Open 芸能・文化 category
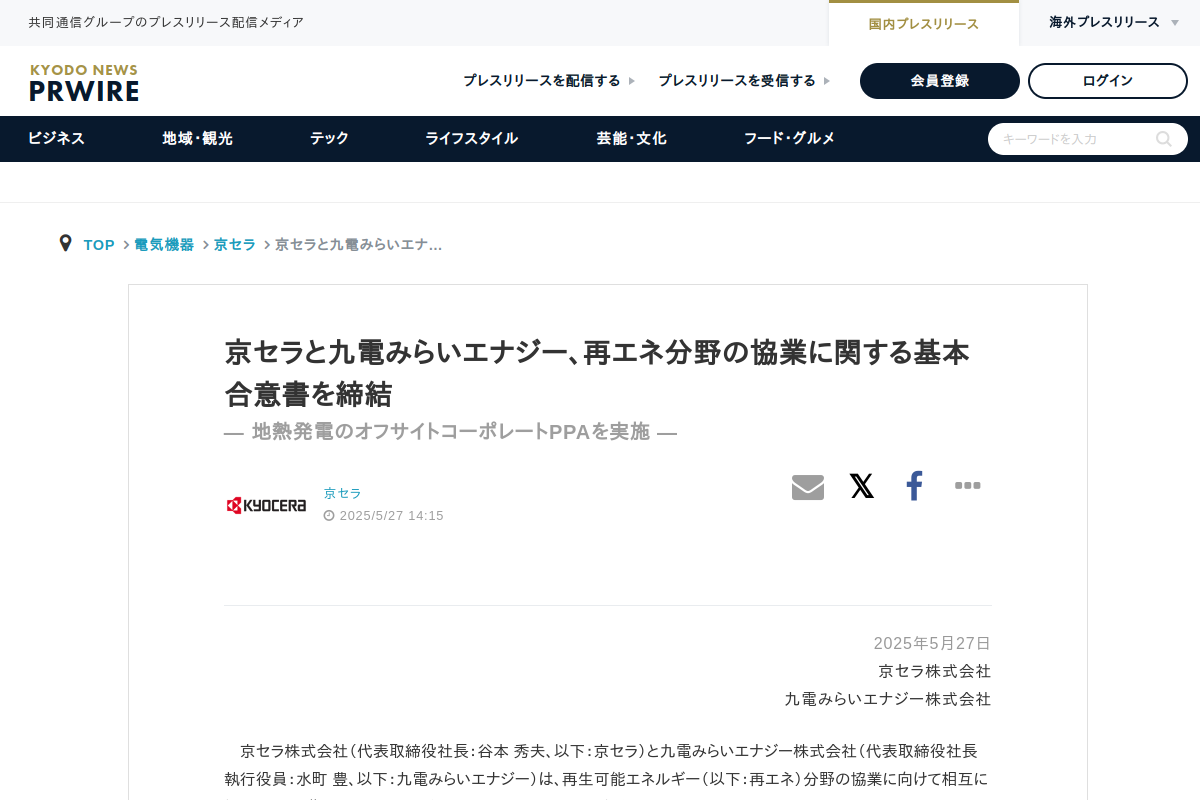This screenshot has height=800, width=1200. tap(631, 139)
